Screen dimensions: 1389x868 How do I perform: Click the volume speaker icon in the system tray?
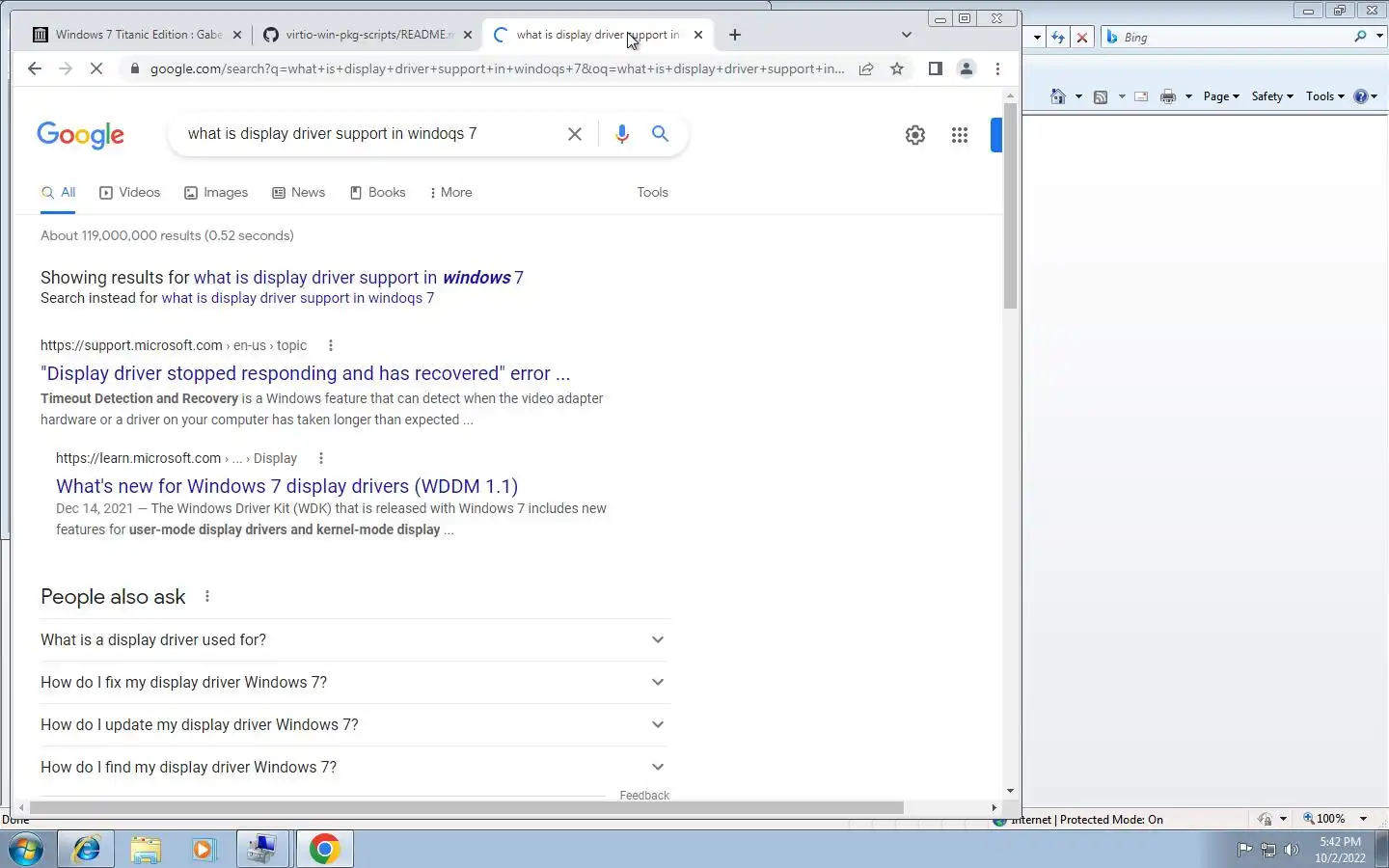[x=1292, y=850]
